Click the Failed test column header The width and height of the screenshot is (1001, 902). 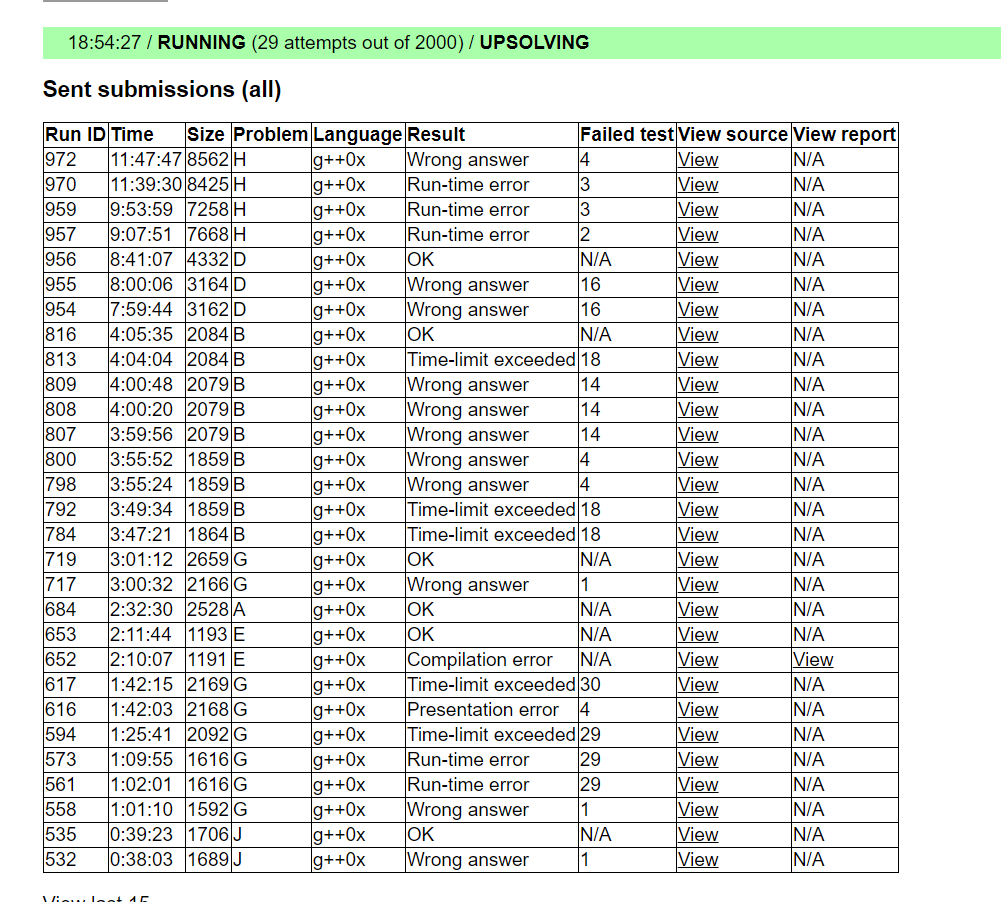(626, 135)
